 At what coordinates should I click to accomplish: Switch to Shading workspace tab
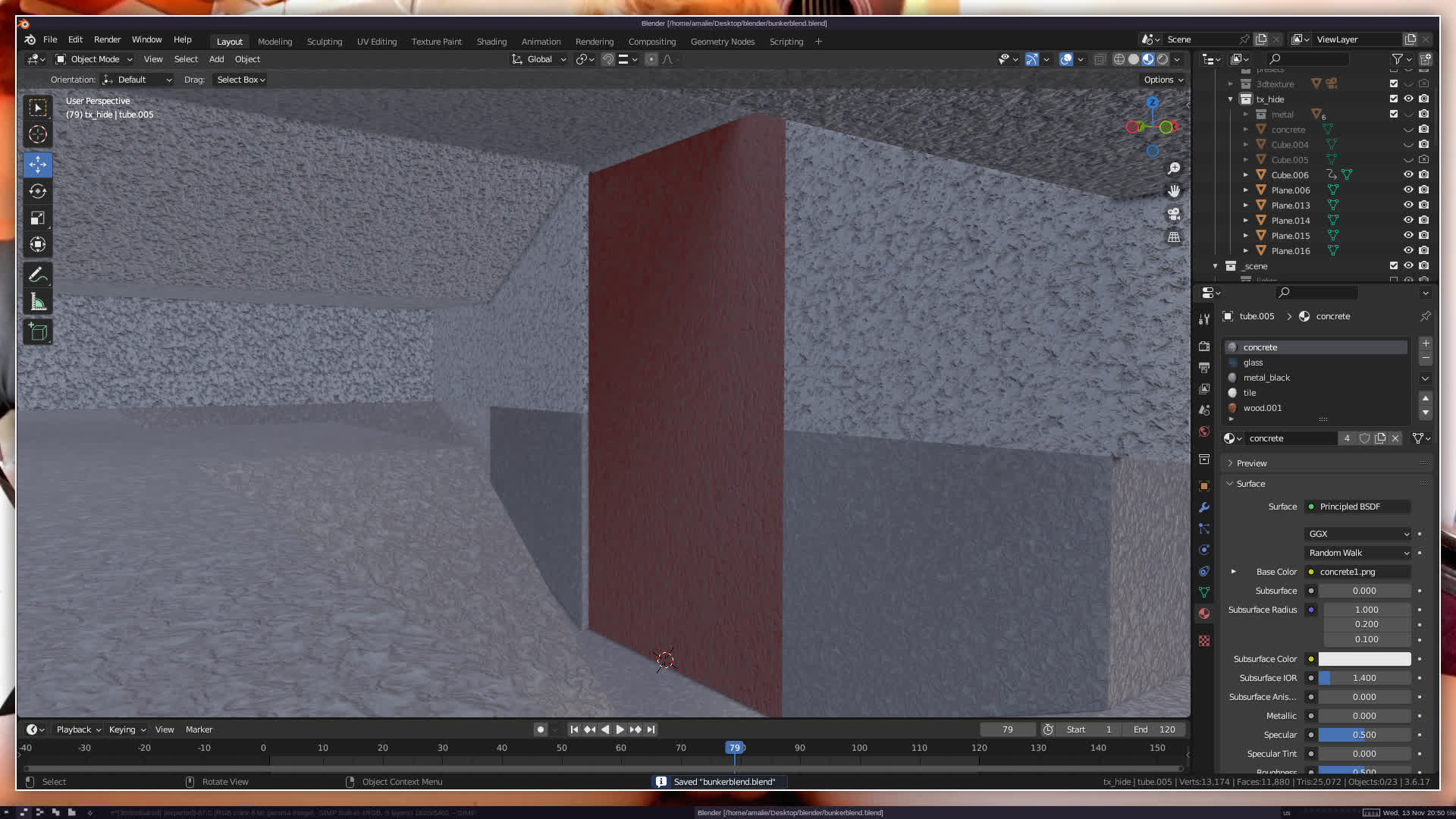pos(491,42)
